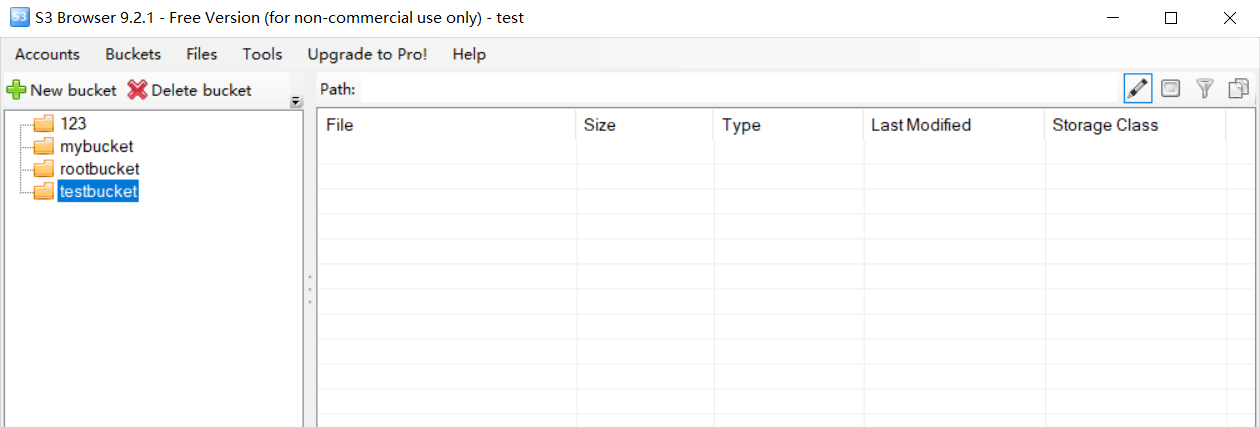Open the Files menu
This screenshot has width=1260, height=427.
pos(201,54)
